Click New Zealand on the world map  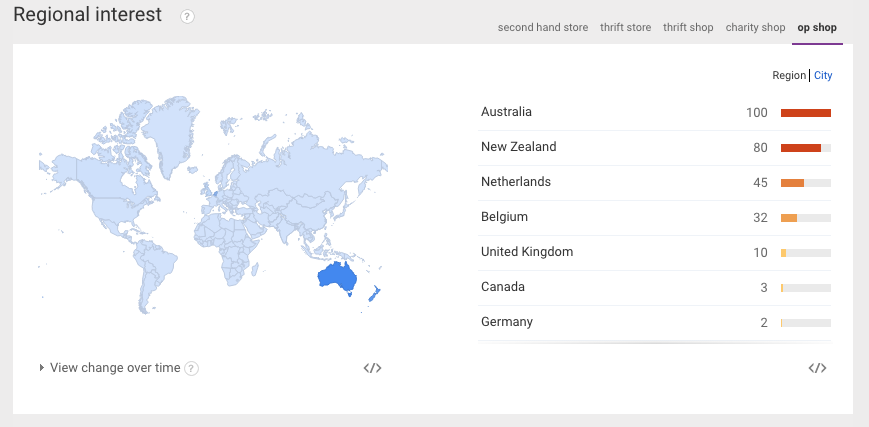[375, 293]
